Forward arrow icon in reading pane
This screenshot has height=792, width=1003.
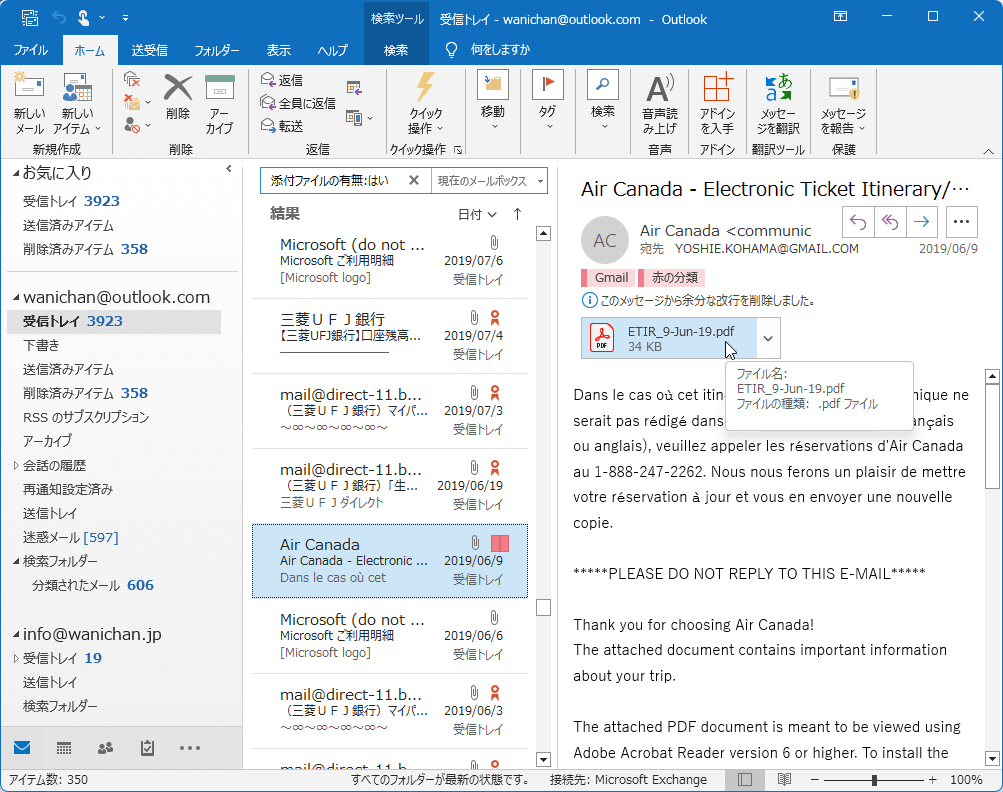coord(922,222)
